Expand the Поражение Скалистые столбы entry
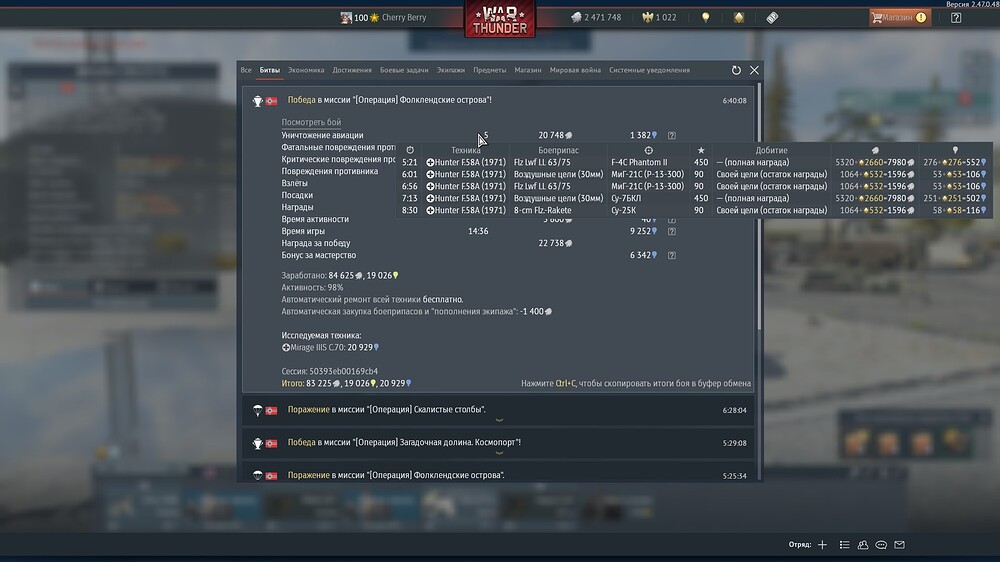 [x=497, y=410]
